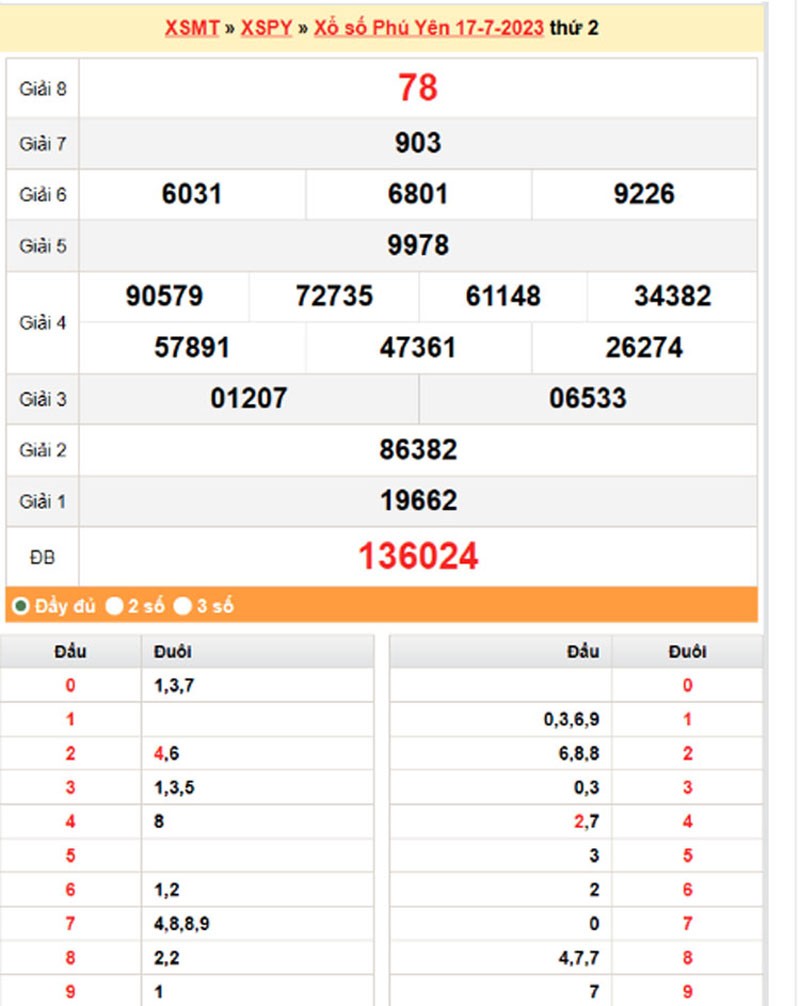Click the 'Đuôi' column header in right table

pos(686,650)
